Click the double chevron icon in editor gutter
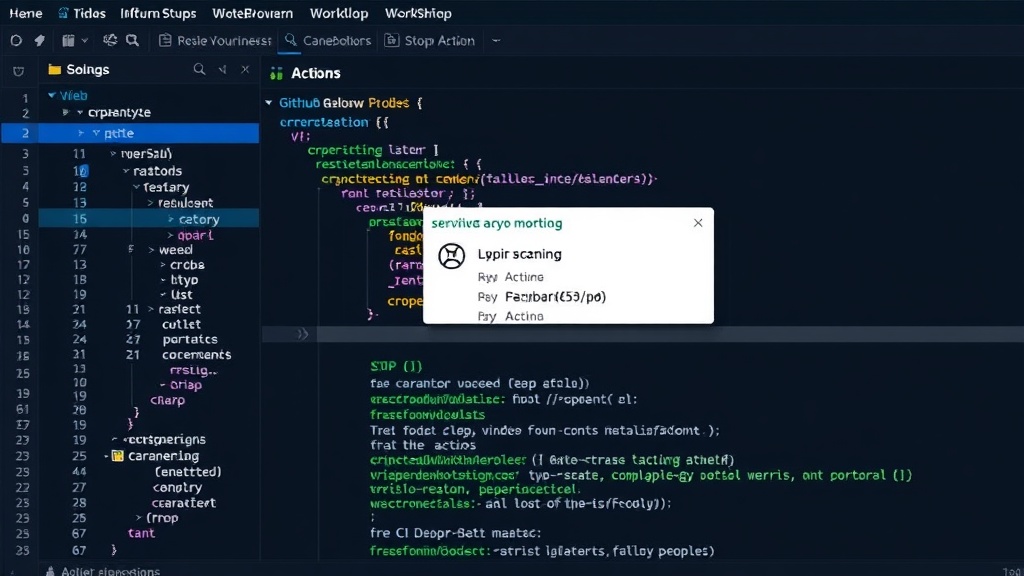 pos(302,334)
